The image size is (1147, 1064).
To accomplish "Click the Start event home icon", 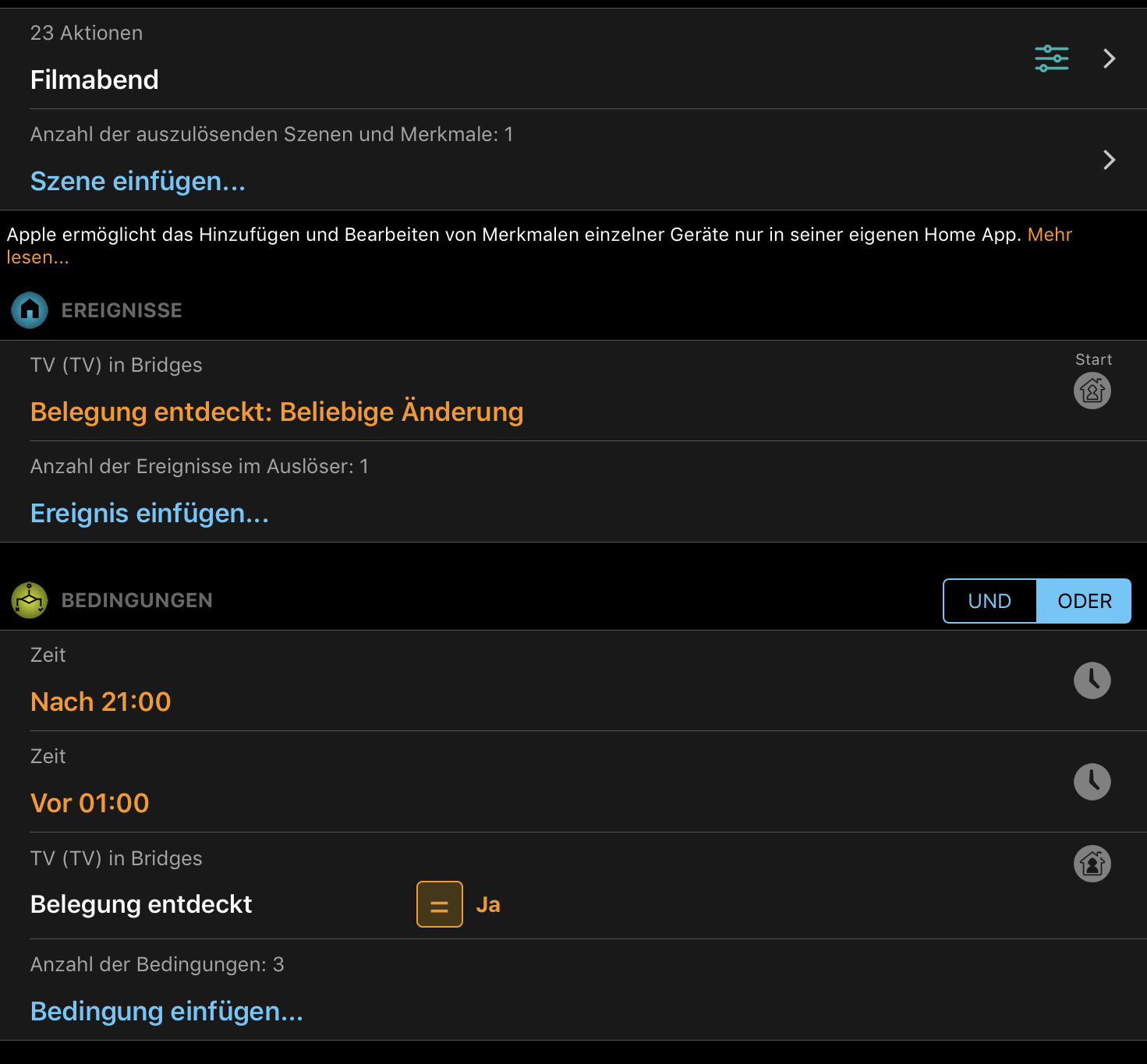I will [x=1092, y=391].
